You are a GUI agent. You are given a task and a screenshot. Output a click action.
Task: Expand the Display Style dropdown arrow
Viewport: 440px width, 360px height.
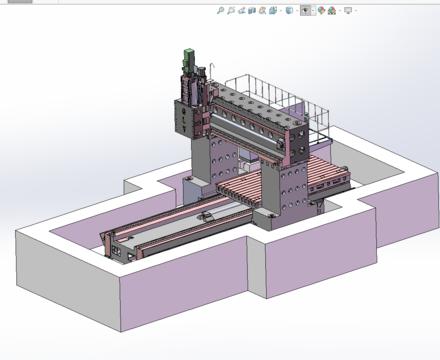[x=297, y=11]
